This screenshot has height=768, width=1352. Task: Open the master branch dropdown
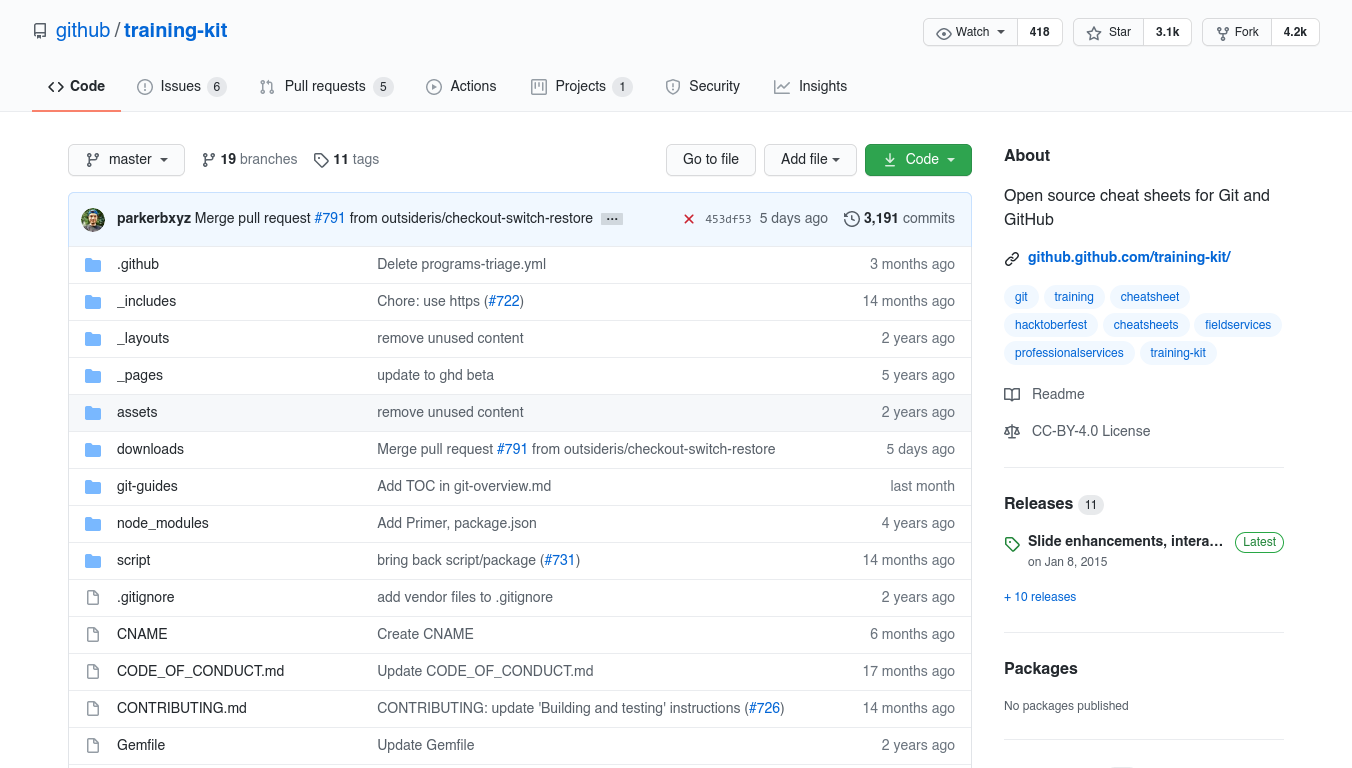126,160
